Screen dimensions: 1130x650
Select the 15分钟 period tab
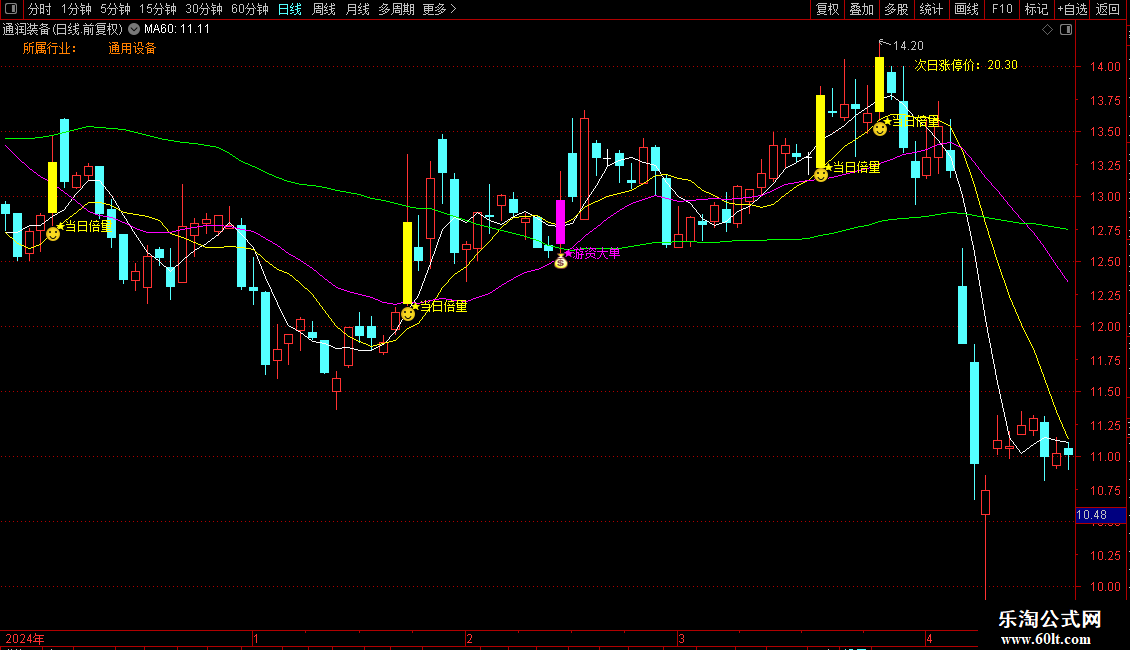point(158,9)
